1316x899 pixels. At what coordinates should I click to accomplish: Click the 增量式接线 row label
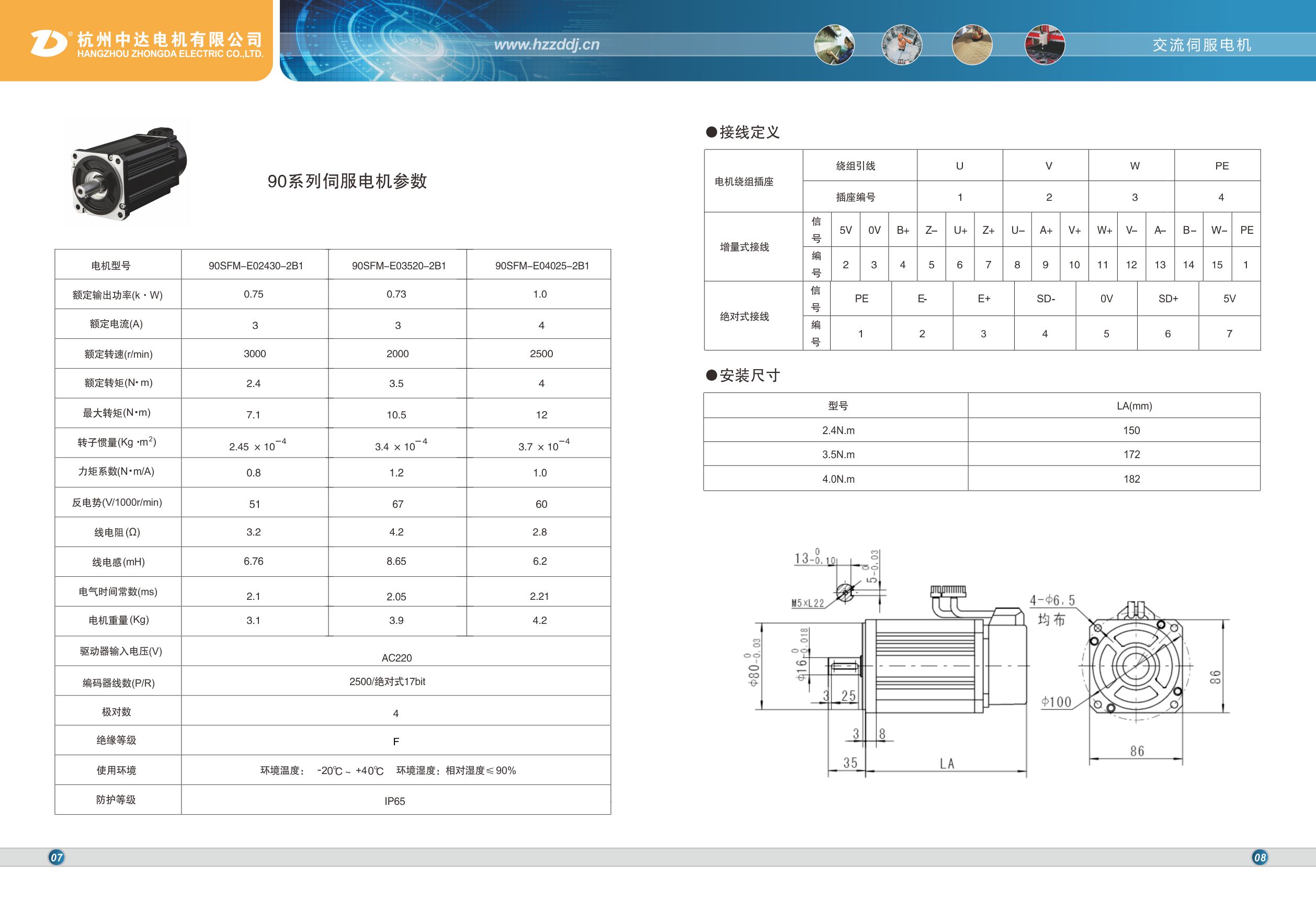(744, 247)
